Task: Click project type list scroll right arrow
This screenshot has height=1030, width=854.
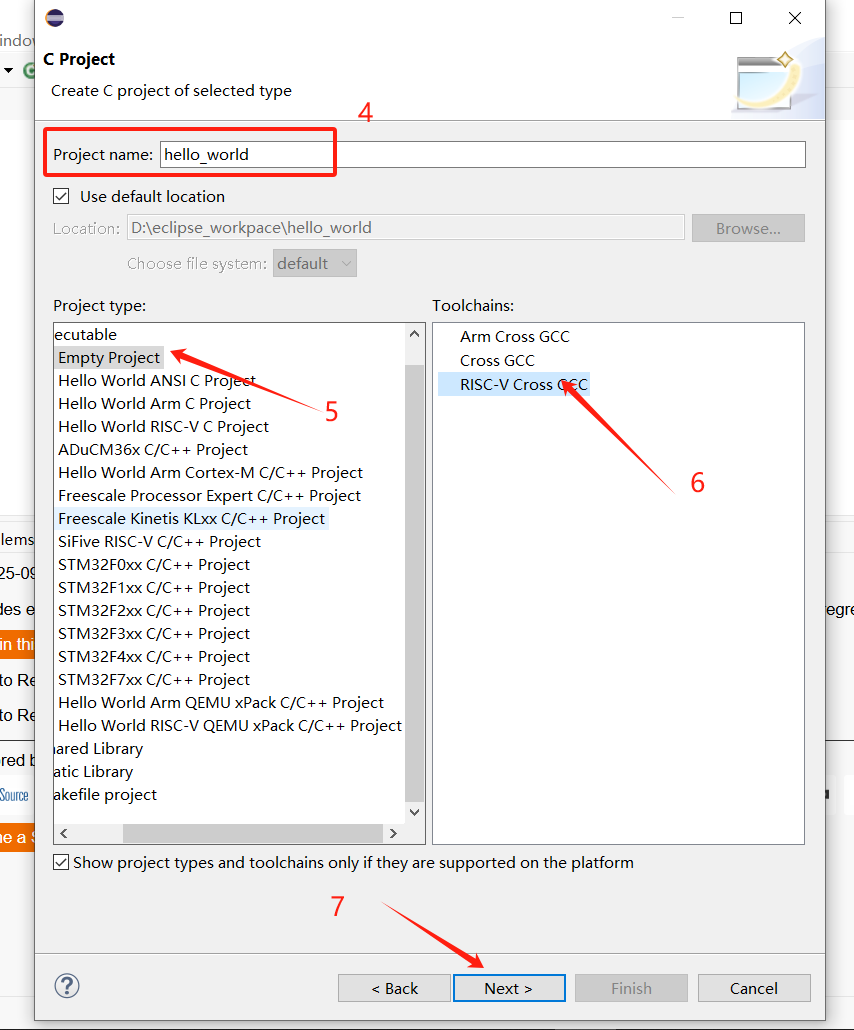Action: [393, 834]
